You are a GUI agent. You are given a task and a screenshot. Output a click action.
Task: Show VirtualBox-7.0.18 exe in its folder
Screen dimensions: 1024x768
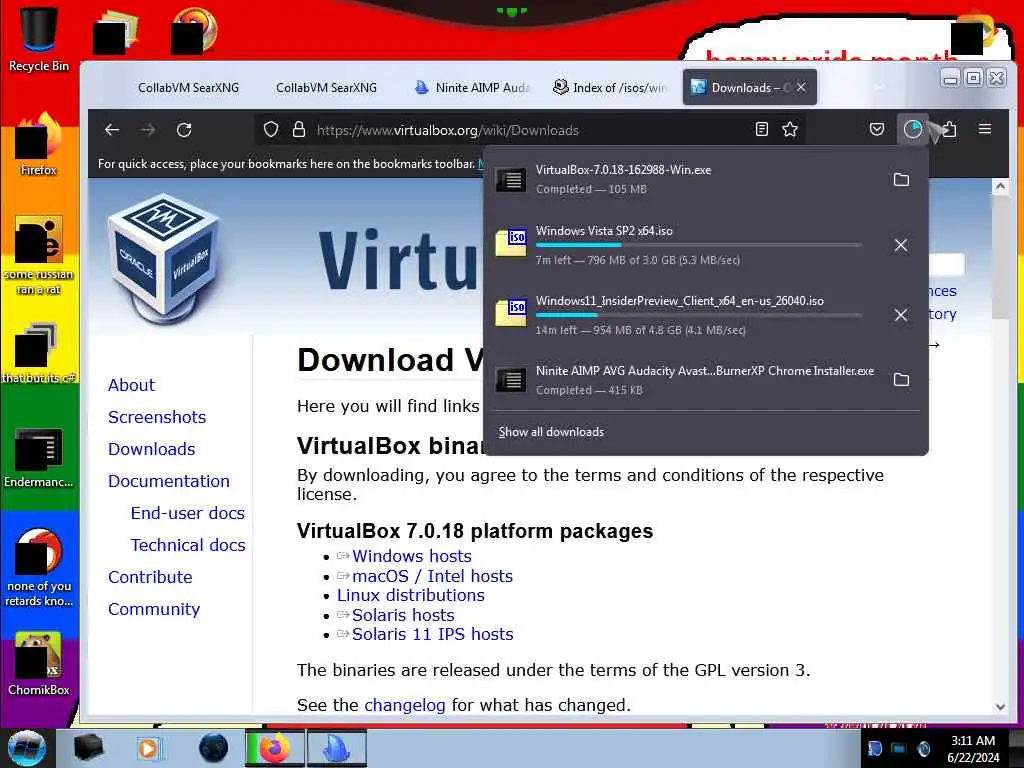(901, 180)
